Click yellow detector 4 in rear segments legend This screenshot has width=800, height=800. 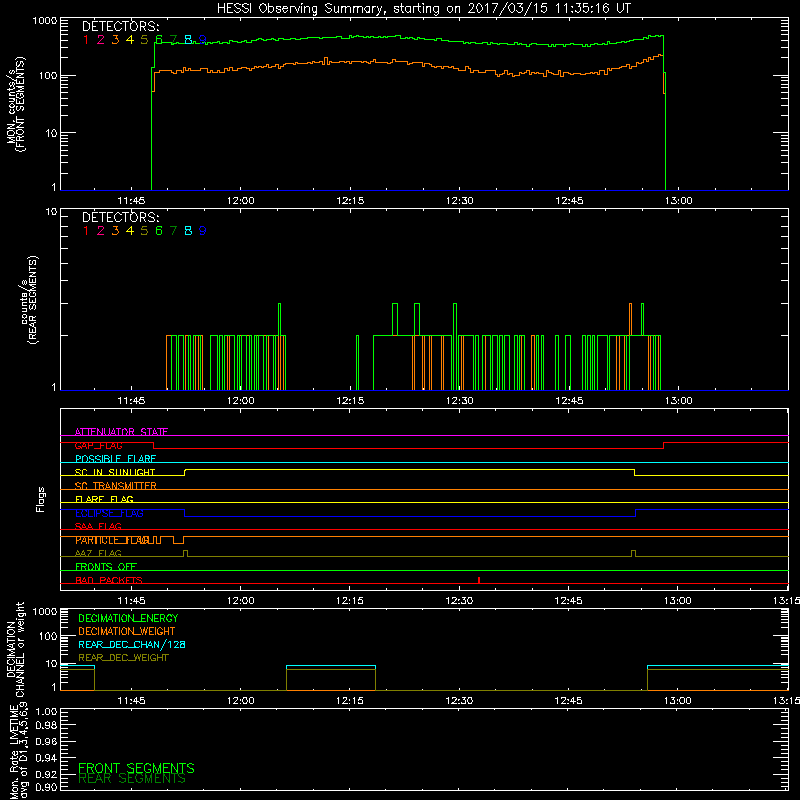[130, 231]
